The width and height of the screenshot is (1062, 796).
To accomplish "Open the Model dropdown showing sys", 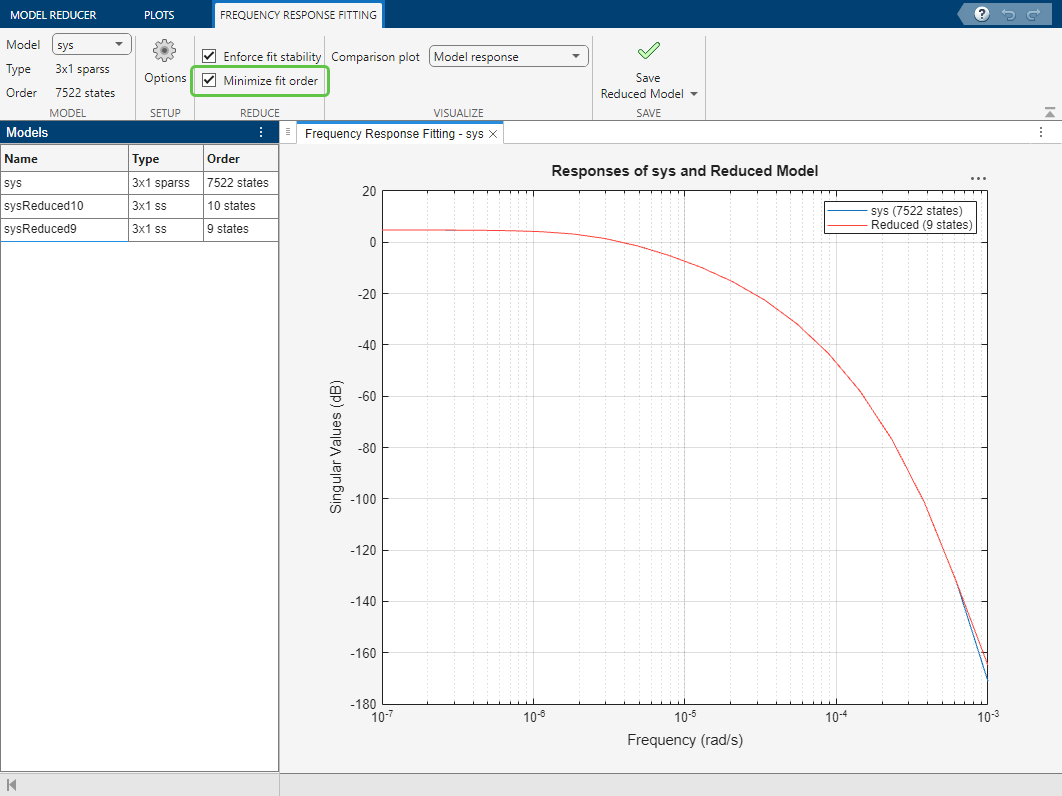I will (x=91, y=45).
